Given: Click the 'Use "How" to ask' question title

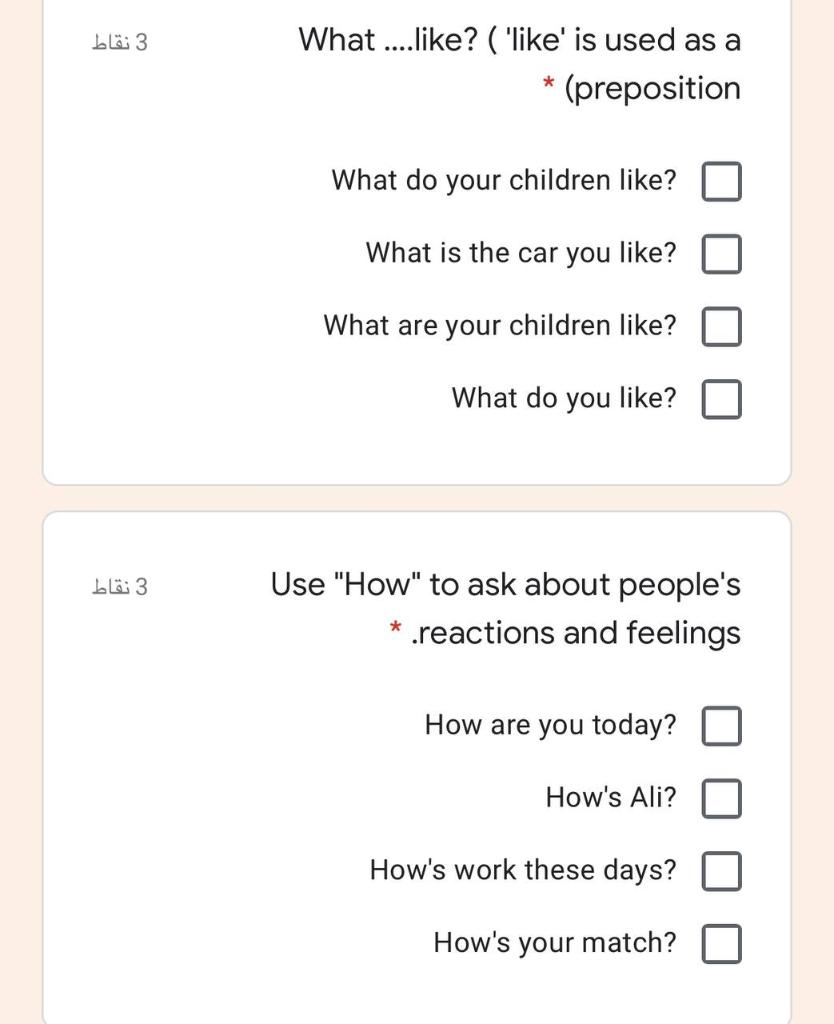Looking at the screenshot, I should tap(506, 609).
